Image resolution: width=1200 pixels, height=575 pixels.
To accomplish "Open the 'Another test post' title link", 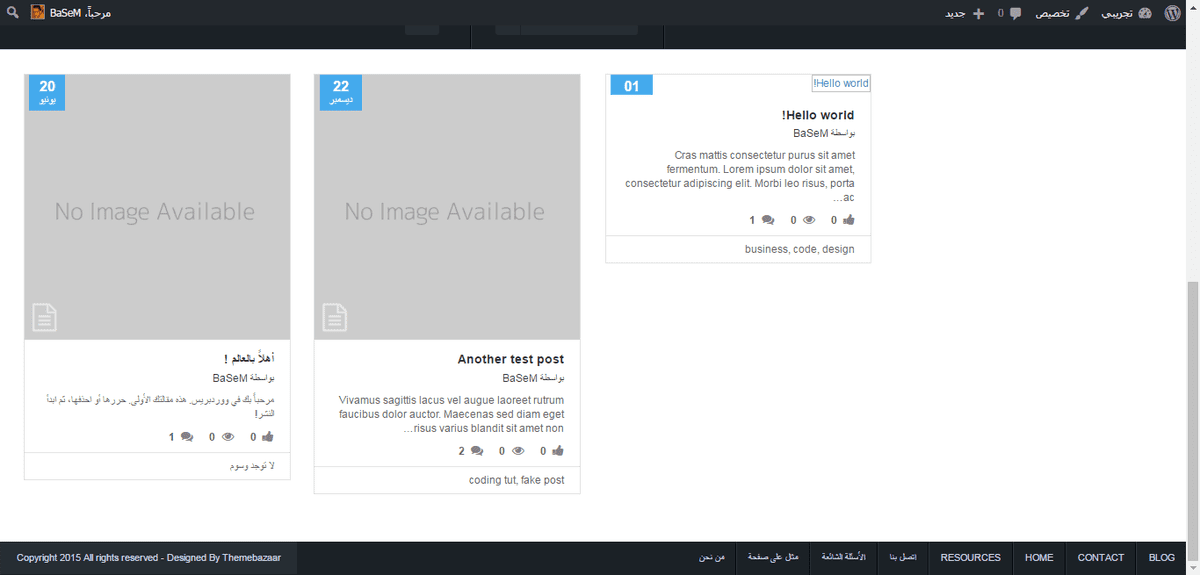I will click(x=510, y=359).
